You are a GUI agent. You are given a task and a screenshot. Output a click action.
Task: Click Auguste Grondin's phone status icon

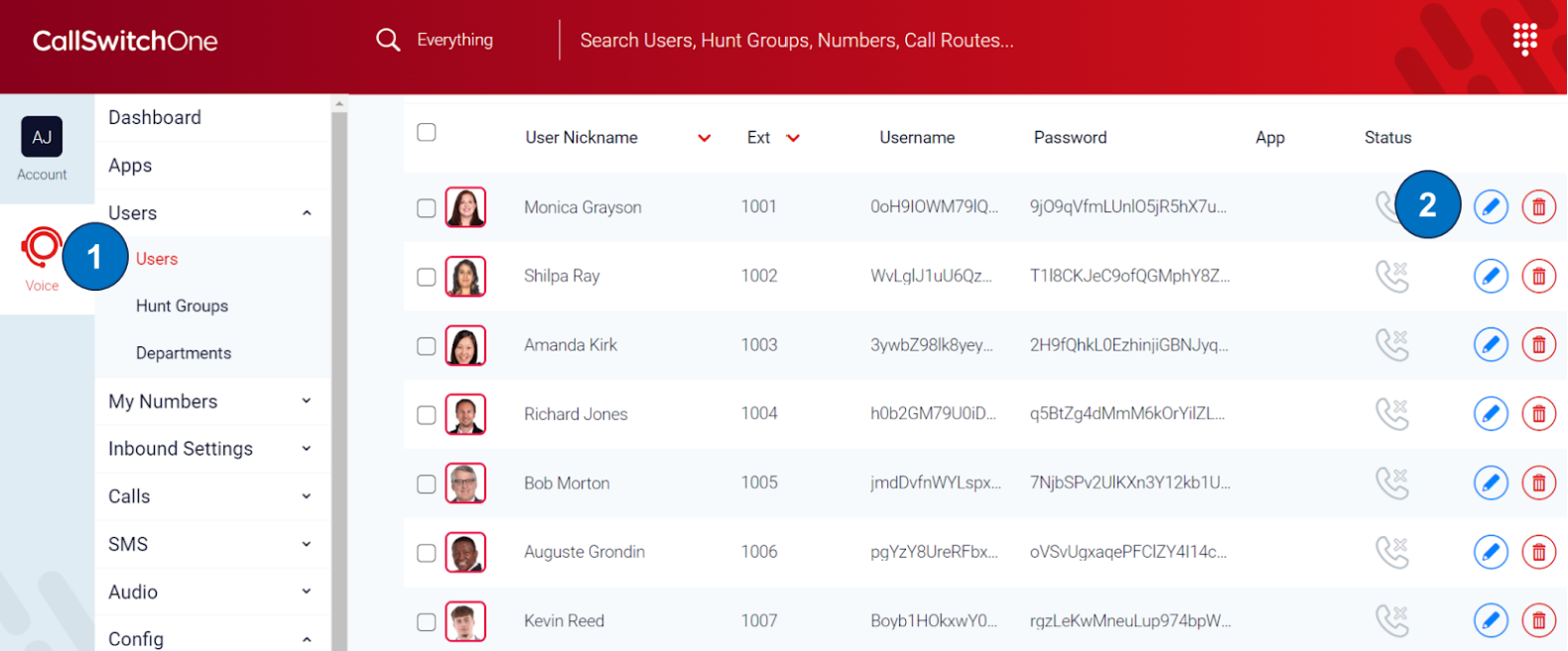[1392, 552]
